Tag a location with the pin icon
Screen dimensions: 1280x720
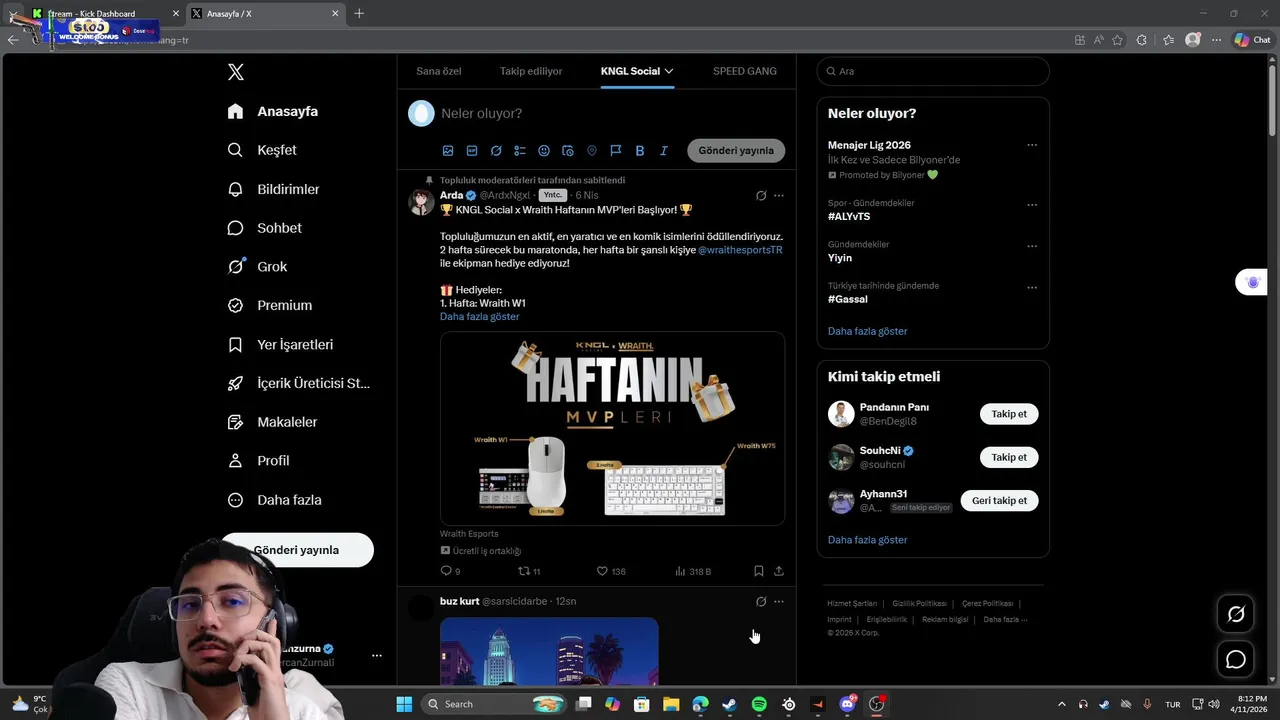point(592,151)
